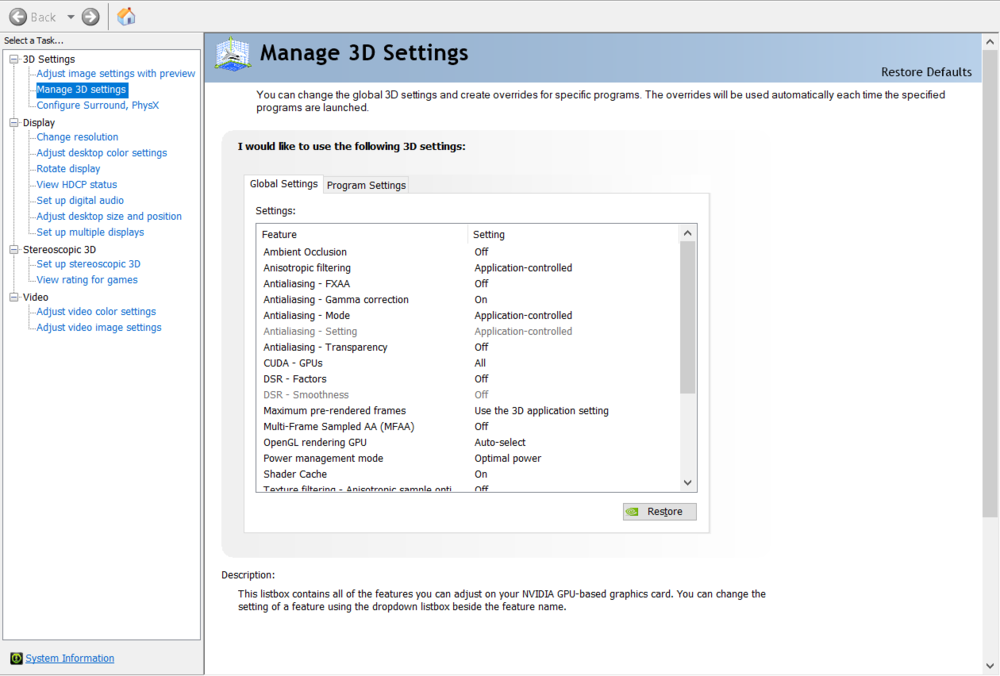Open the System Information link
The width and height of the screenshot is (1000, 676).
70,658
